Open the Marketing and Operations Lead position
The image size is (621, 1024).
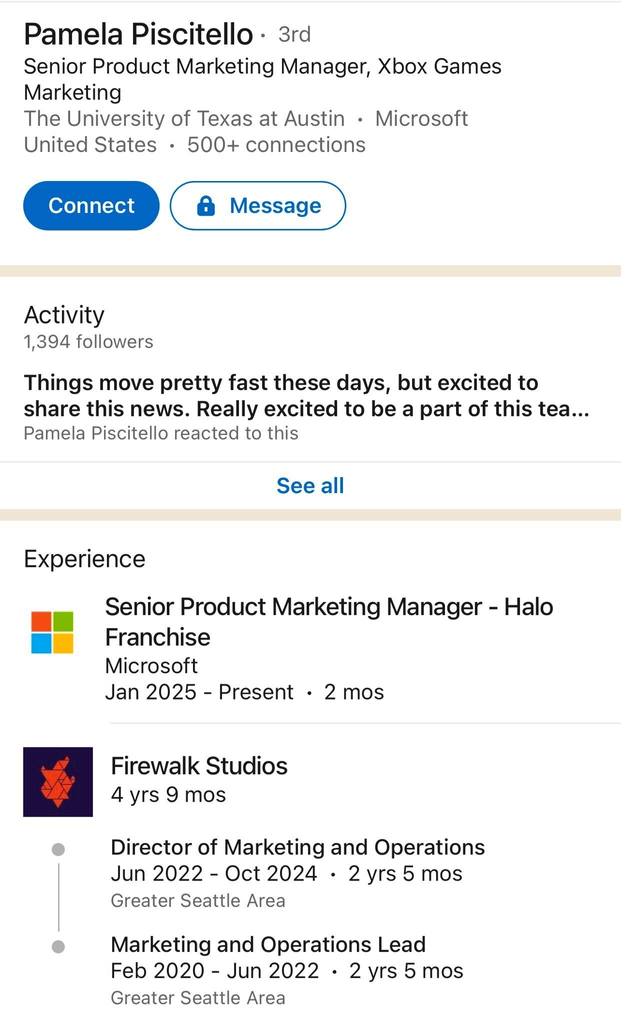[268, 944]
